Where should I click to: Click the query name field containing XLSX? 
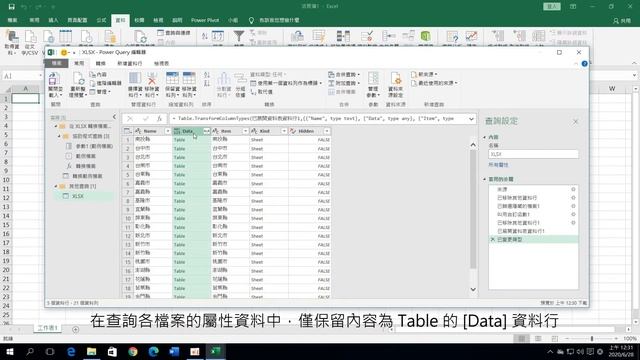pyautogui.click(x=533, y=154)
